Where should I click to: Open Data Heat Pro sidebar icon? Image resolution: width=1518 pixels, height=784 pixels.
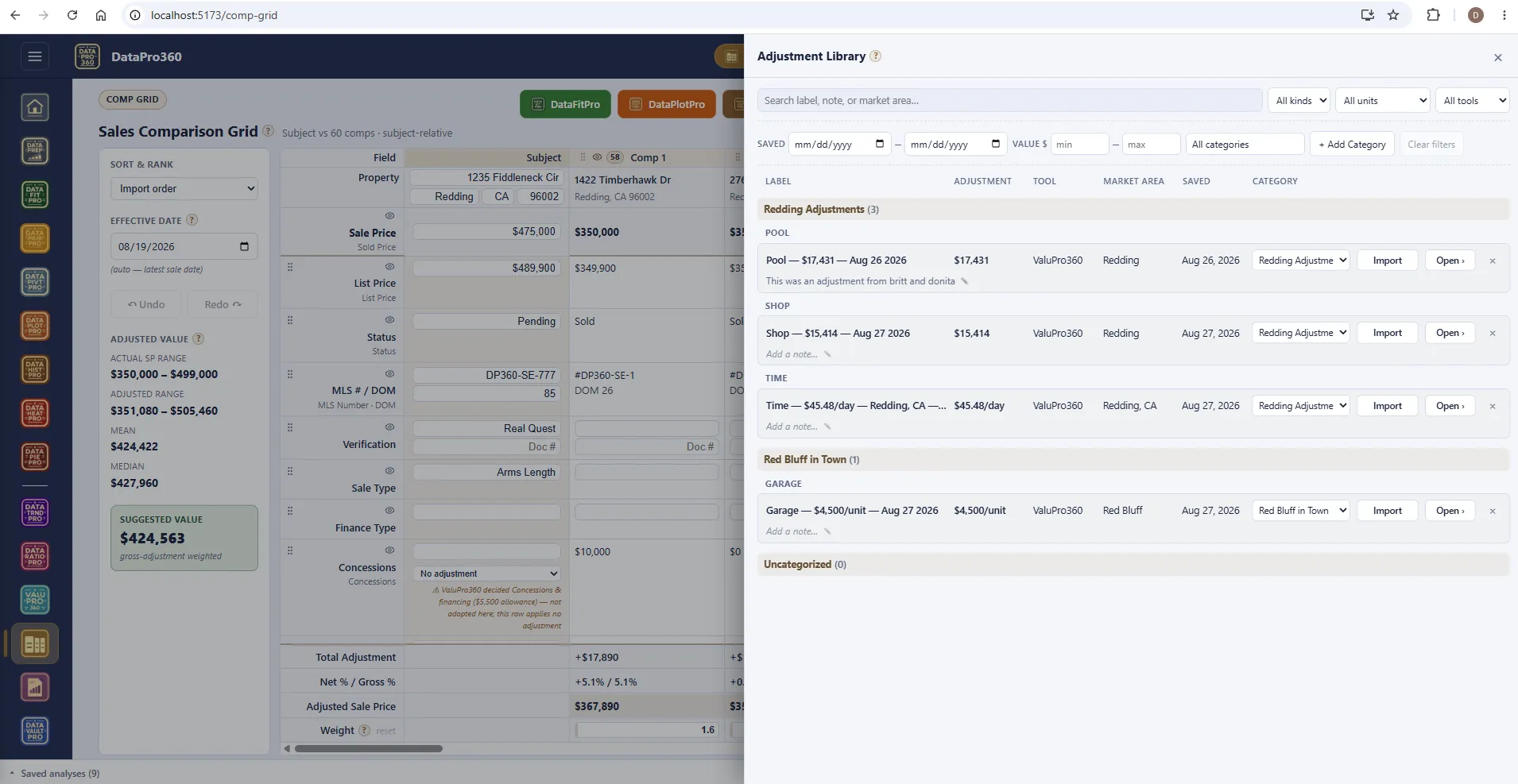tap(35, 413)
